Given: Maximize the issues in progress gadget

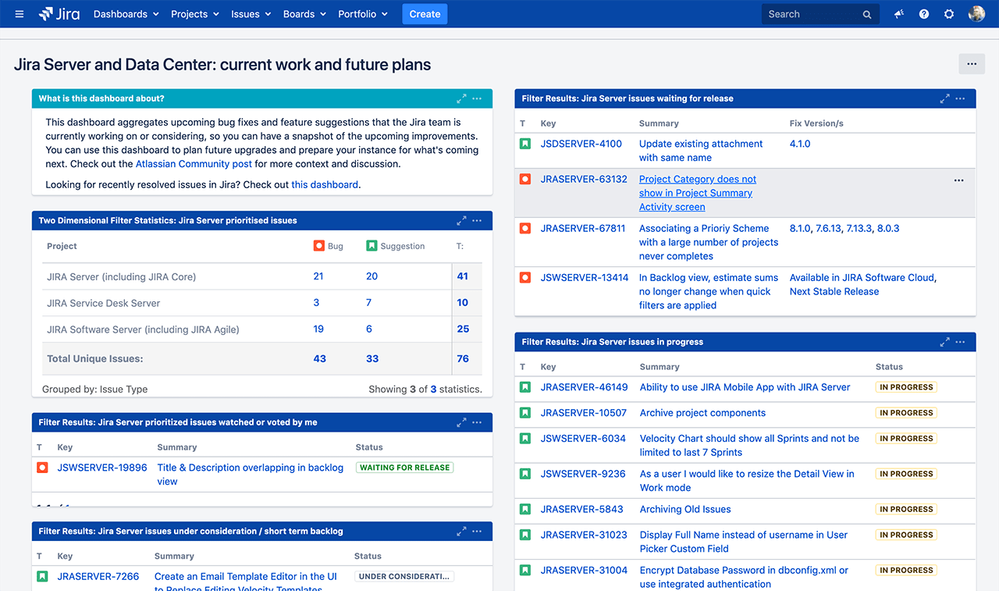Looking at the screenshot, I should point(945,342).
